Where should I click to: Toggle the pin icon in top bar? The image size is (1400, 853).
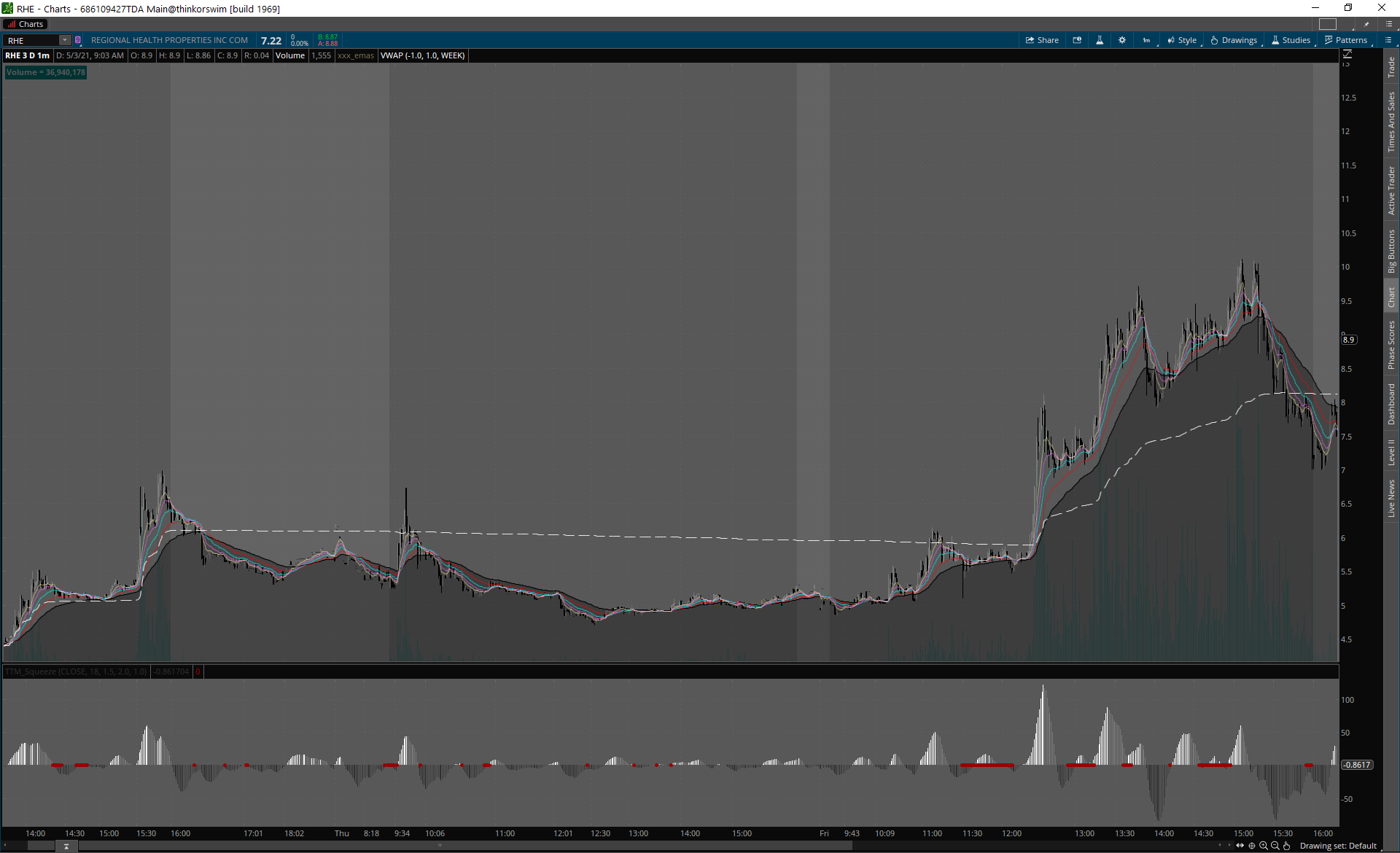[1367, 24]
